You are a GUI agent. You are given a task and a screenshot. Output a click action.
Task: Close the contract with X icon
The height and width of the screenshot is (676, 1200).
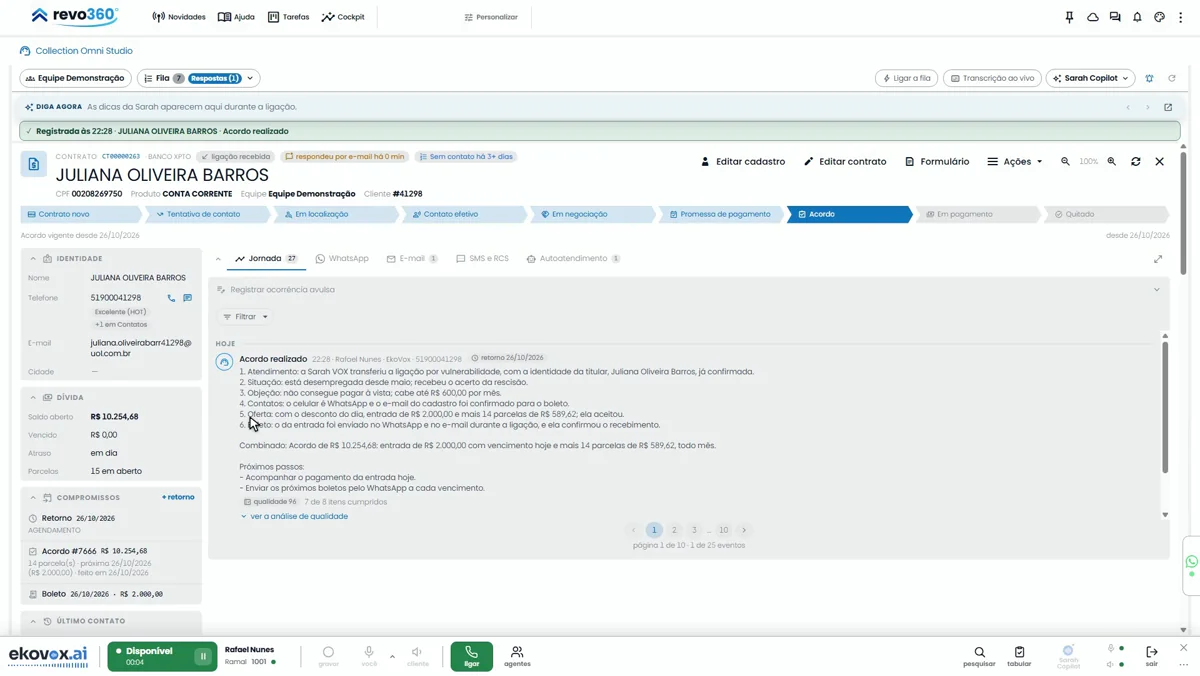click(1160, 161)
